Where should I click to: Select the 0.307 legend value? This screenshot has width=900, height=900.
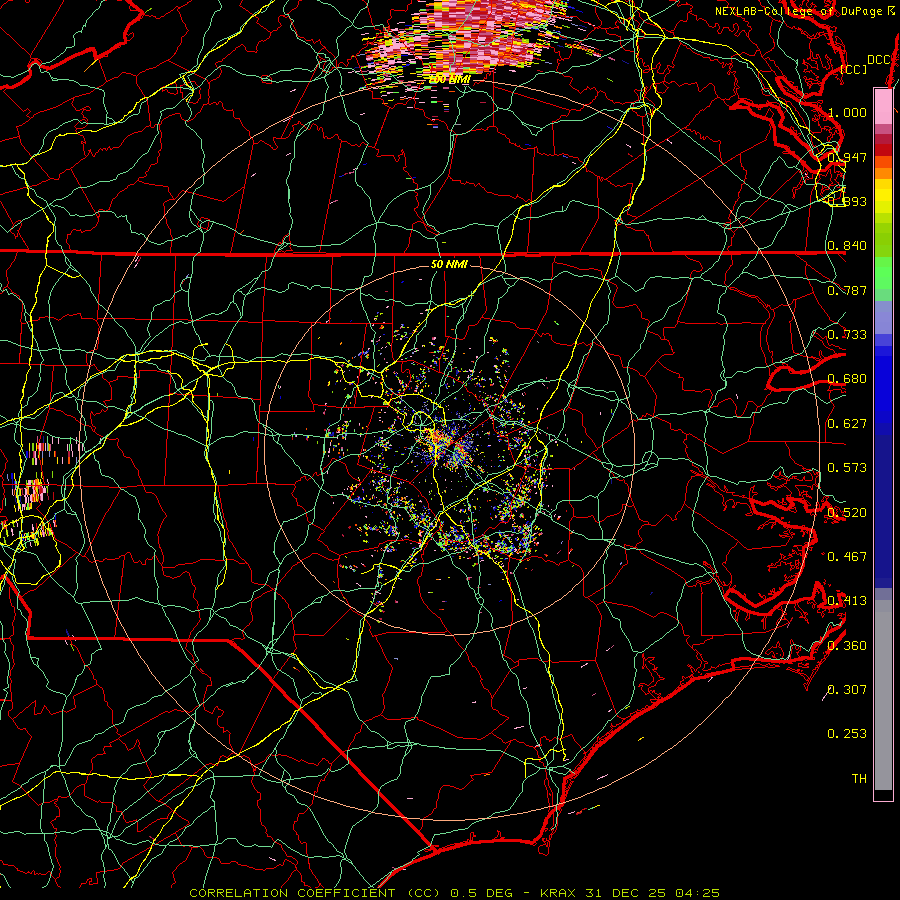847,689
